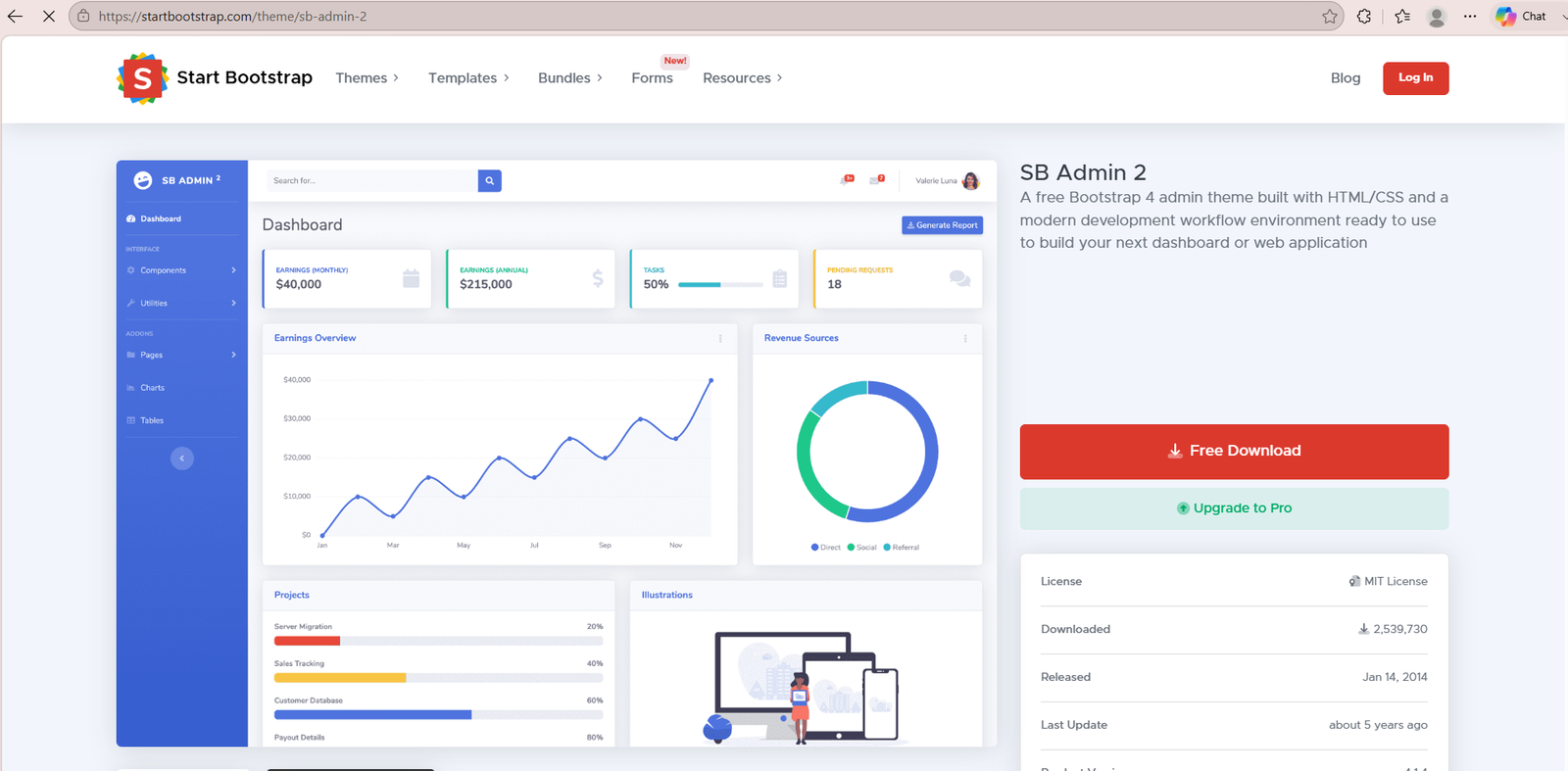Click the Start Bootstrap brand name
The image size is (1568, 771).
[x=245, y=77]
